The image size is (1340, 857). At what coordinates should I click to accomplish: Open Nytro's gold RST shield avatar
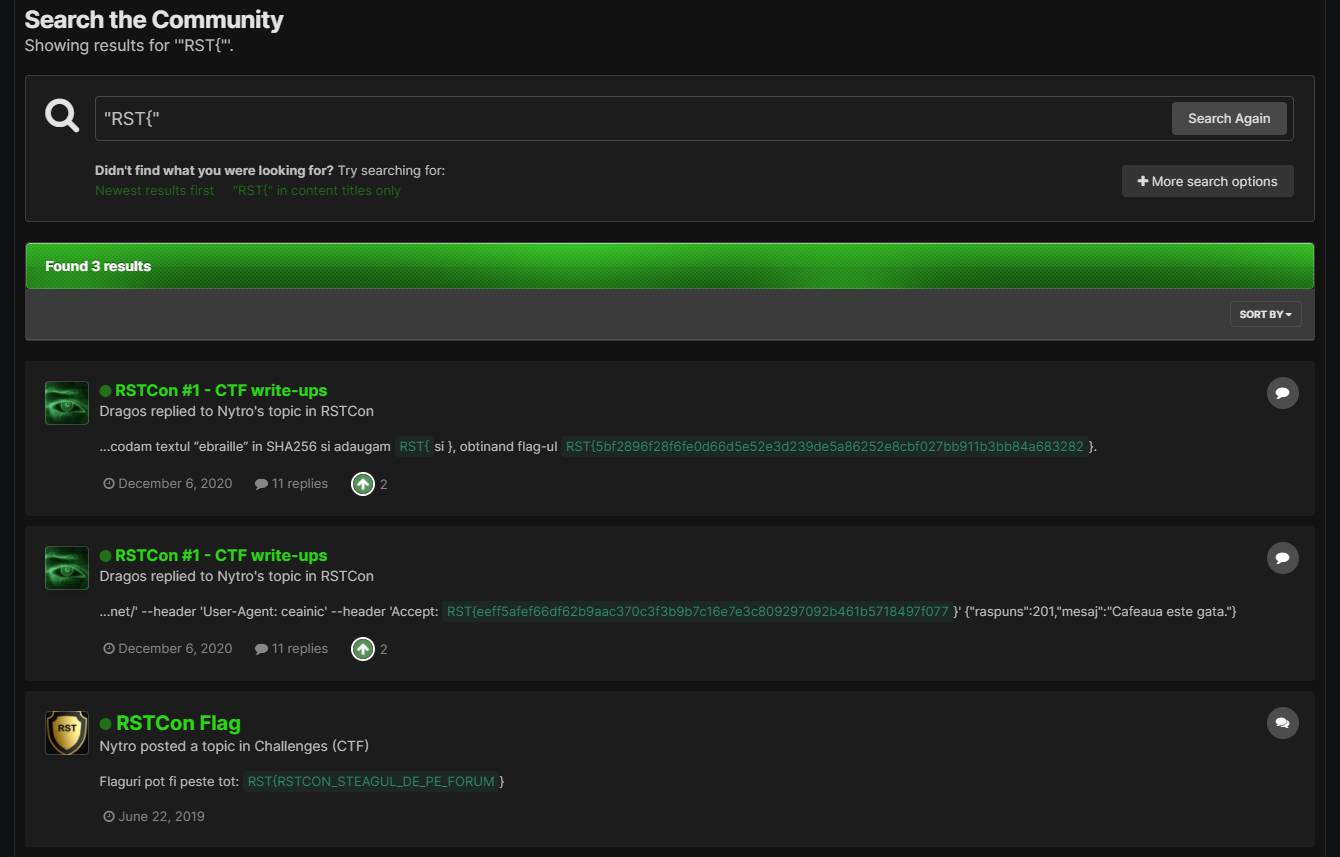(67, 733)
